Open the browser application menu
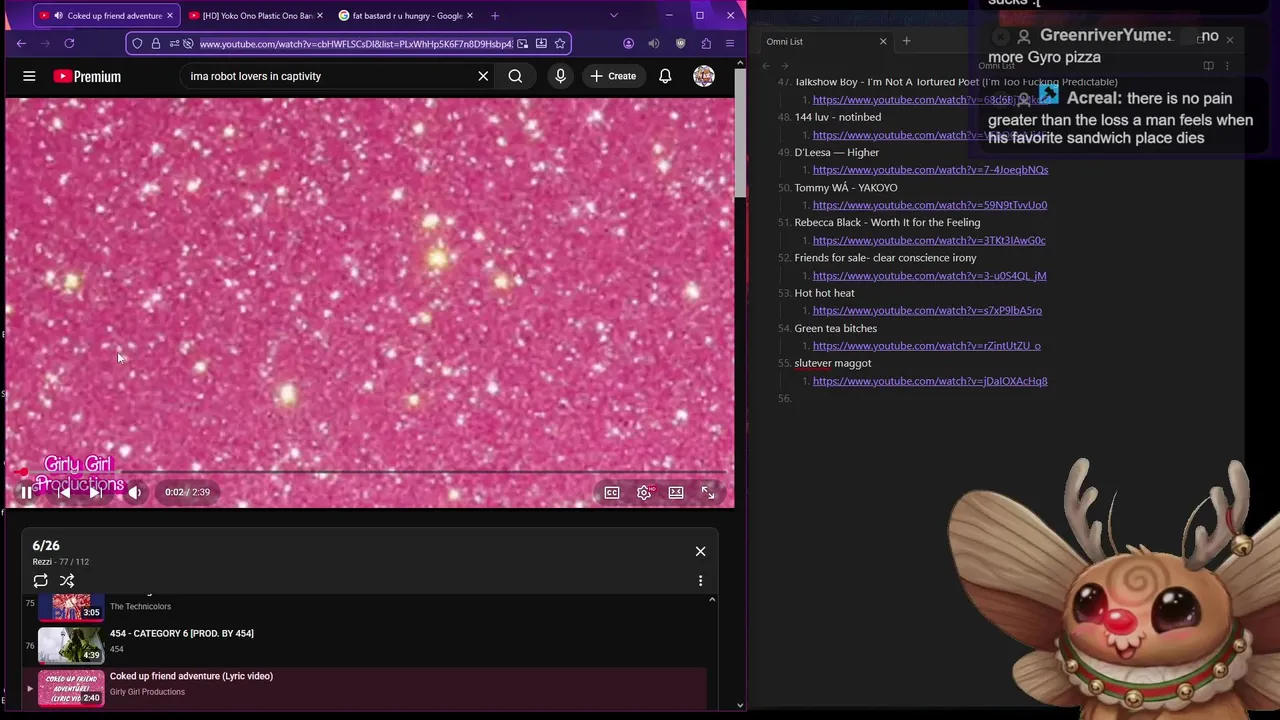 coord(730,43)
